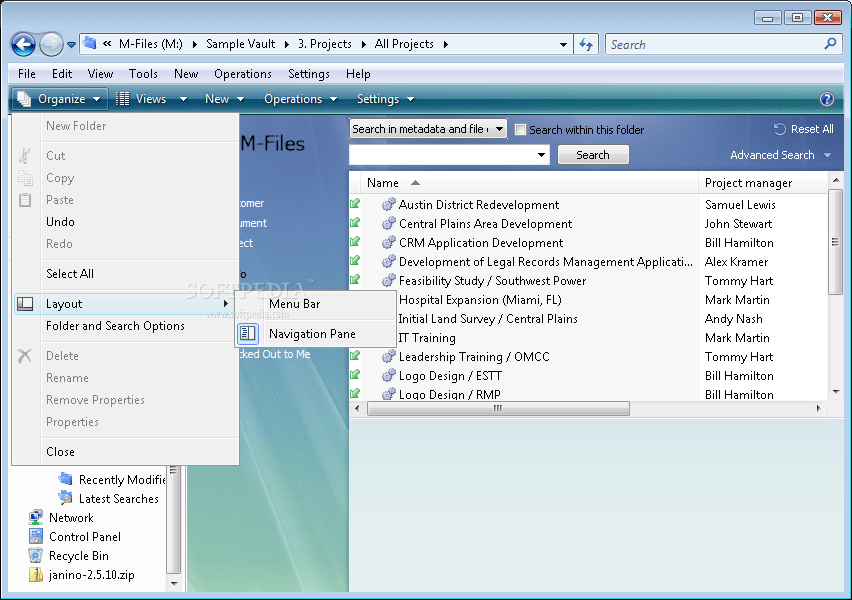
Task: Click the Views grid icon
Action: click(x=123, y=99)
